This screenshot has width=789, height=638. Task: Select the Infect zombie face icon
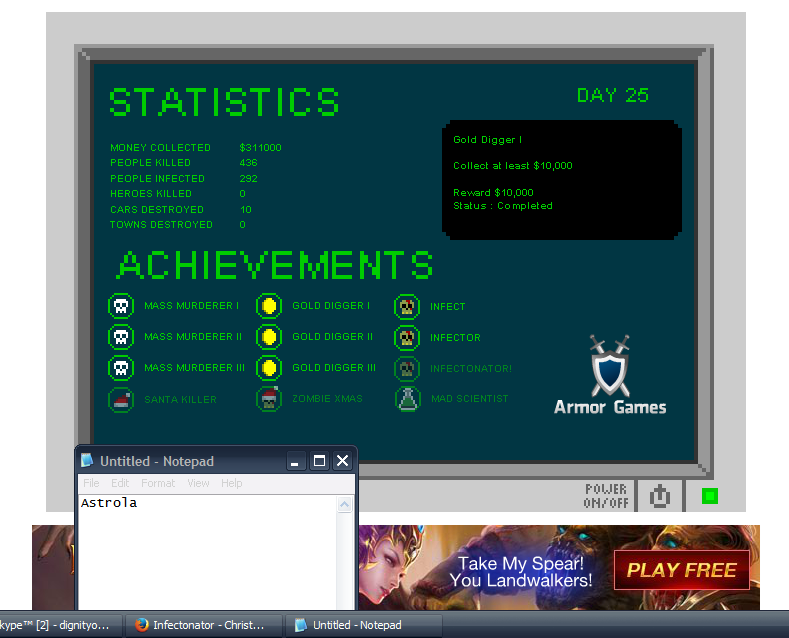click(x=407, y=306)
